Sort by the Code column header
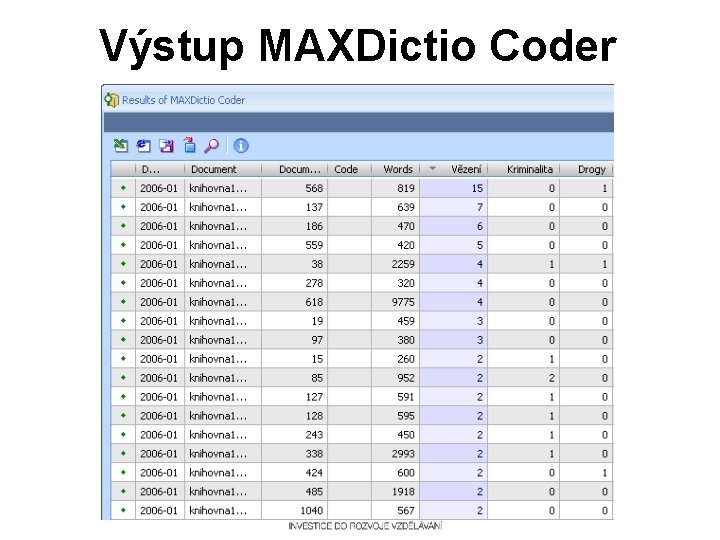 pyautogui.click(x=349, y=169)
